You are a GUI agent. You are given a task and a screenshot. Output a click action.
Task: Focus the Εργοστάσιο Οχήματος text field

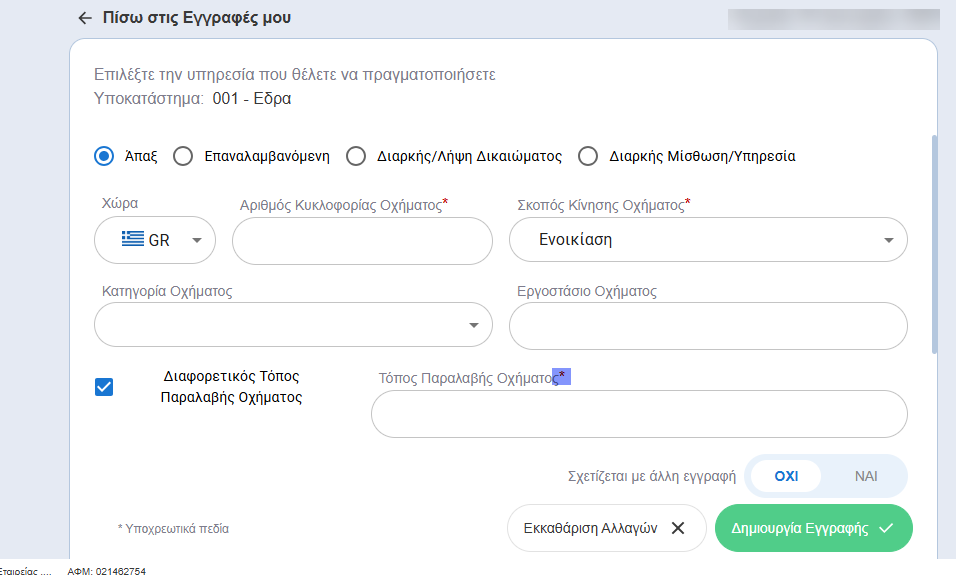[708, 326]
